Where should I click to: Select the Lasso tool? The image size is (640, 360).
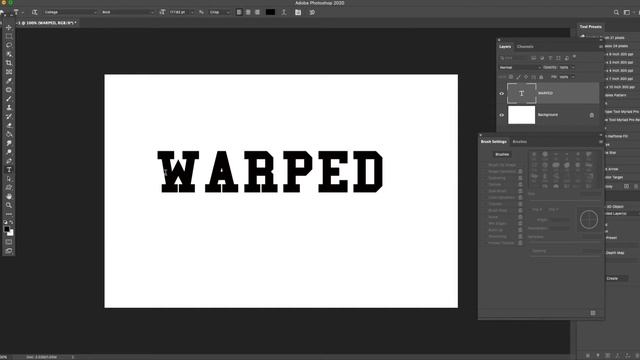pos(9,45)
